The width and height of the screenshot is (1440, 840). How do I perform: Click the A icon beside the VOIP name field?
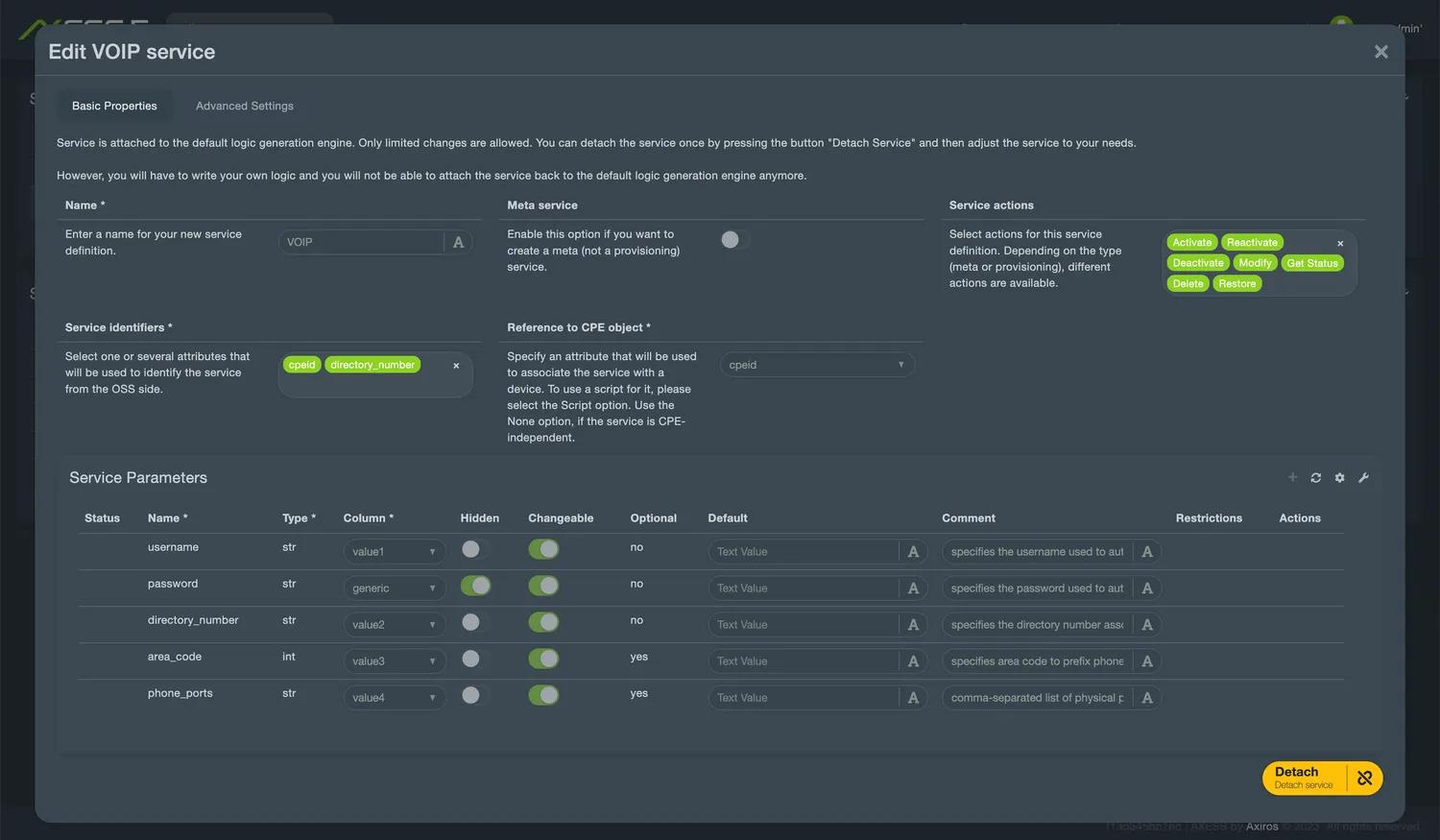458,241
